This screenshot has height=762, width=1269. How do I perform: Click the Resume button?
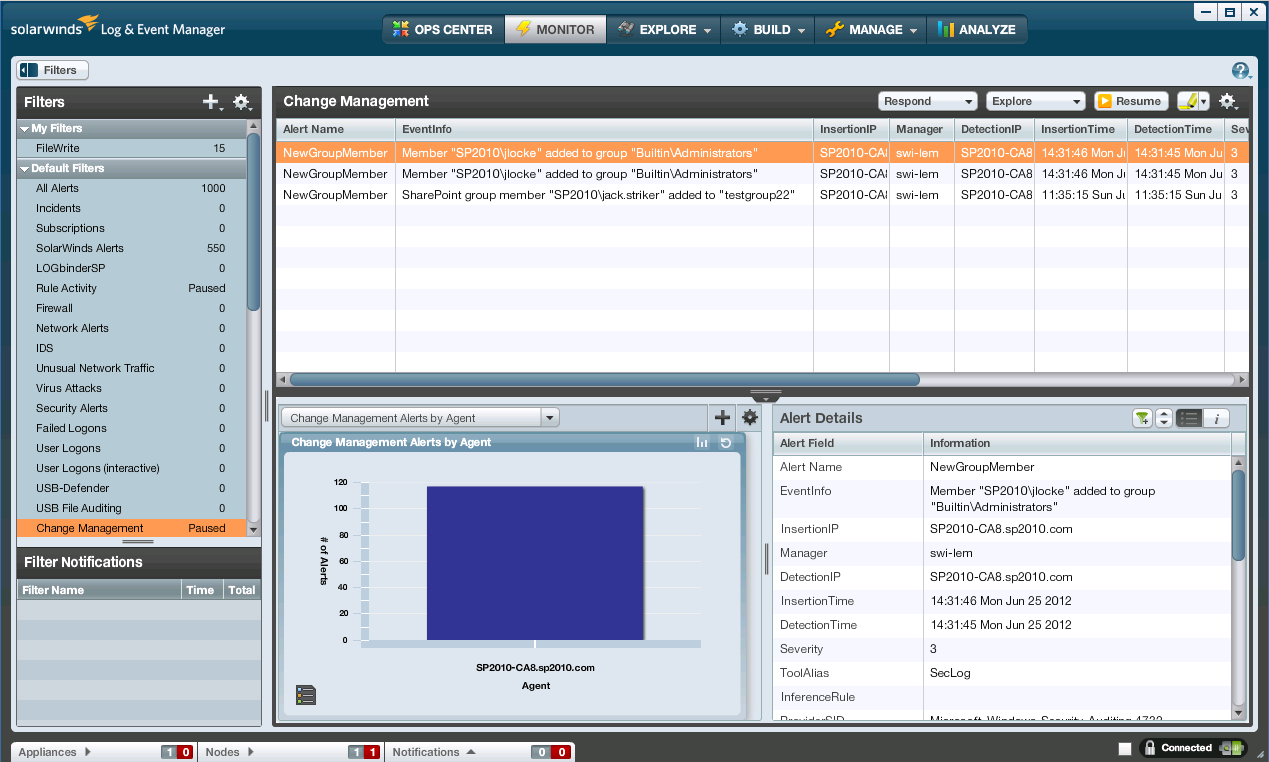point(1131,101)
